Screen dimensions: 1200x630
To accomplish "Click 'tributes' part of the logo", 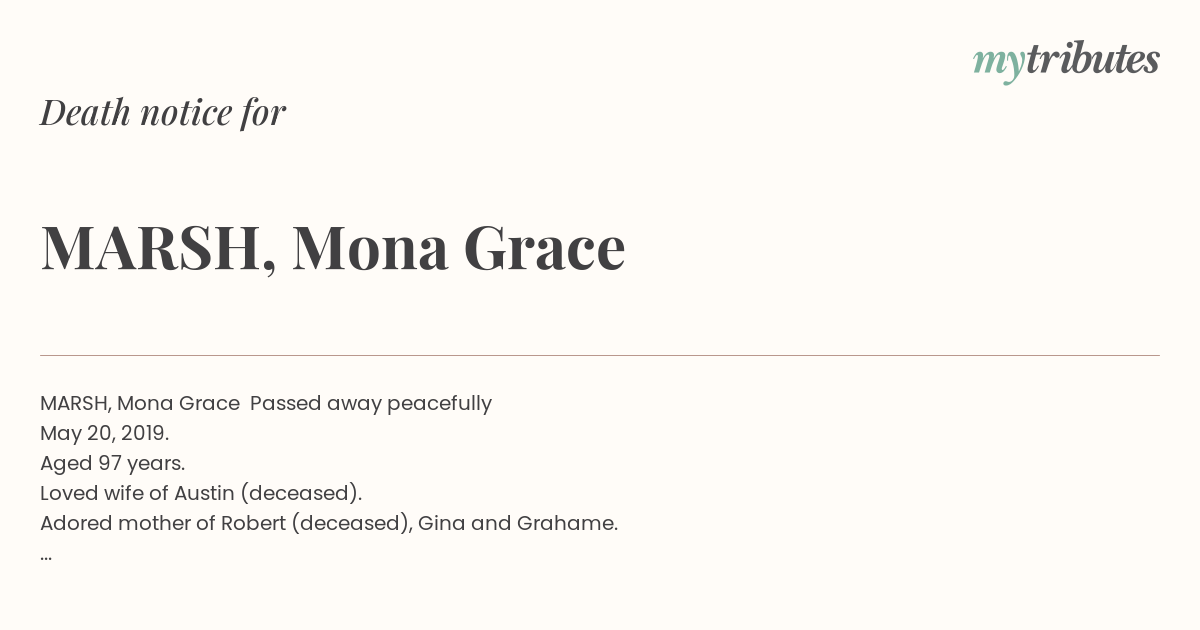I will click(x=1093, y=59).
